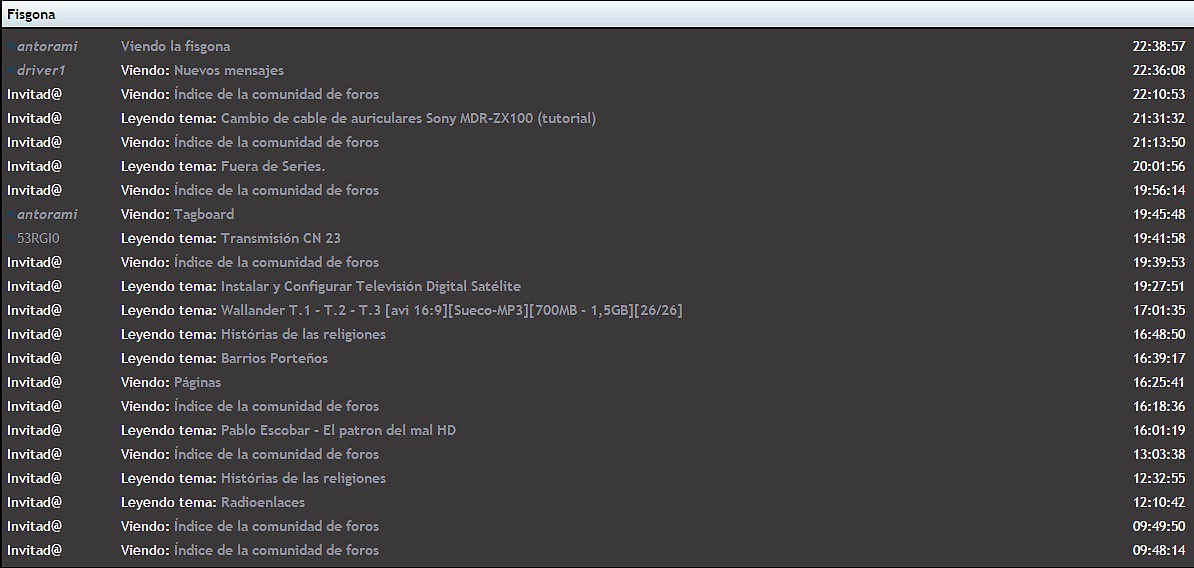
Task: Select the timestamp 16:01:19
Action: pos(1159,430)
